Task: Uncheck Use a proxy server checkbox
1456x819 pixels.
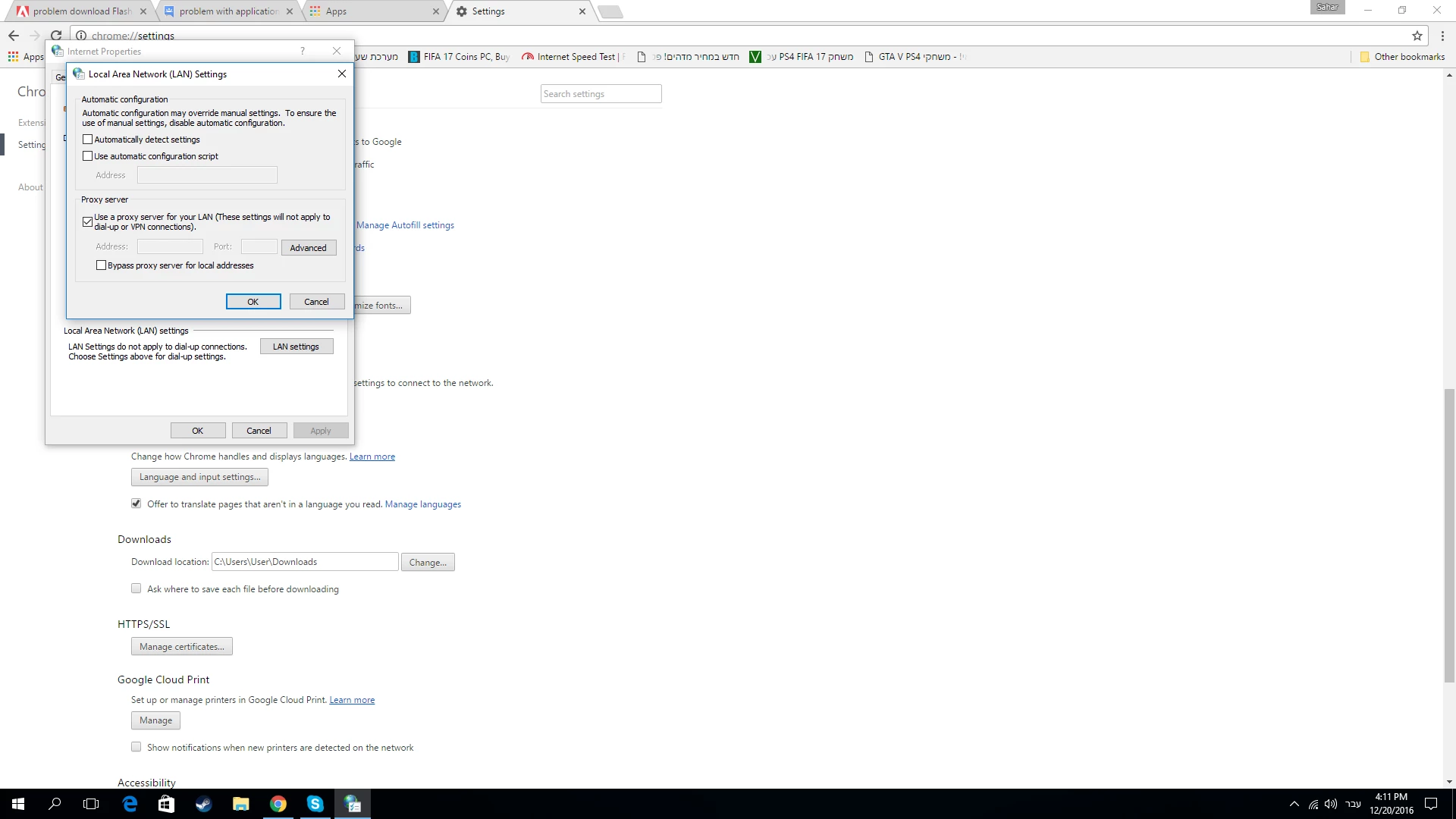Action: tap(88, 221)
